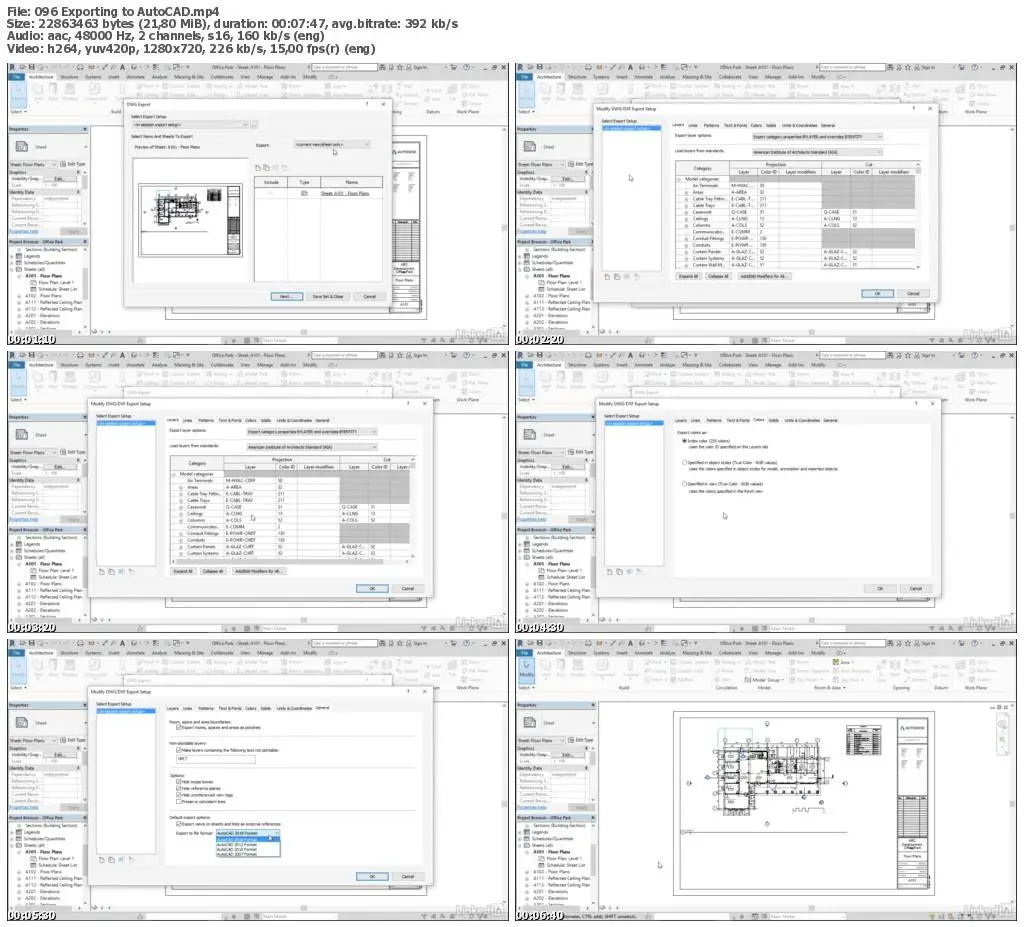Click the favorites star icon in 00:01:10 titlebar
Screen dimensions: 1024x927
coord(400,67)
